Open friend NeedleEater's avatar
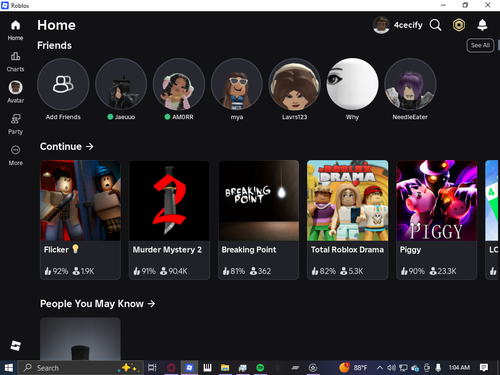Screen dimensions: 500x375 pos(410,84)
